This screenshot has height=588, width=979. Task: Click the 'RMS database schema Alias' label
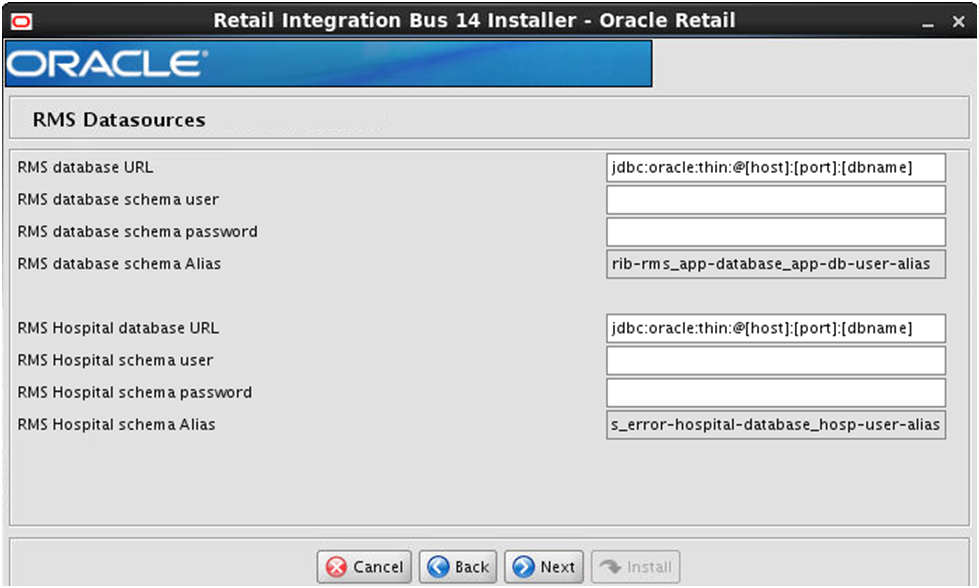tap(119, 263)
